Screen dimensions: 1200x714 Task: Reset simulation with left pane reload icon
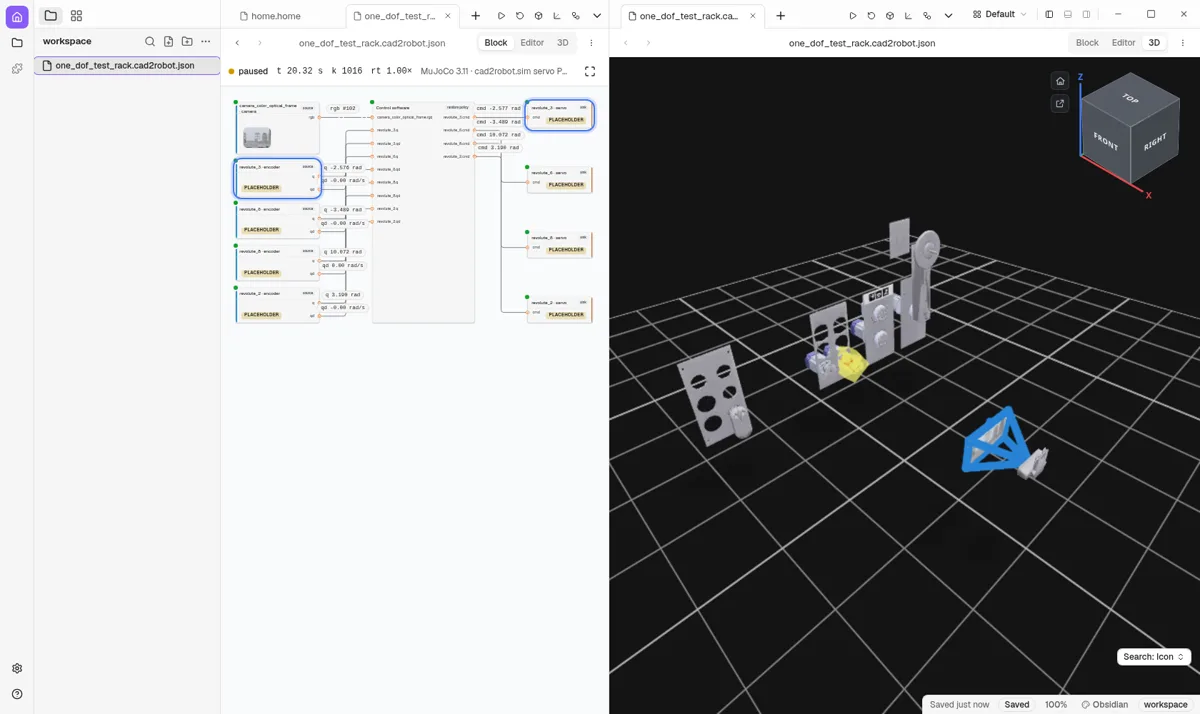click(520, 16)
